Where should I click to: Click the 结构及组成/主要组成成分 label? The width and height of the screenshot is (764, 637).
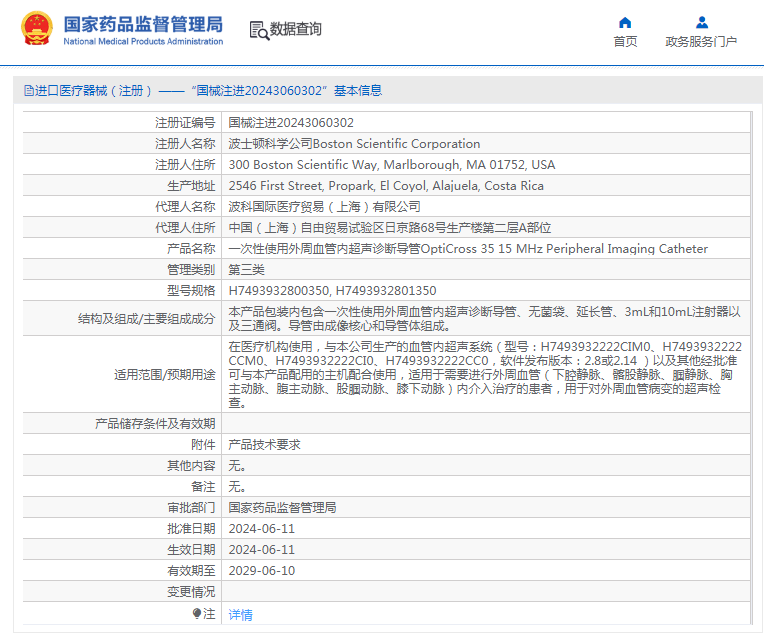(x=147, y=319)
